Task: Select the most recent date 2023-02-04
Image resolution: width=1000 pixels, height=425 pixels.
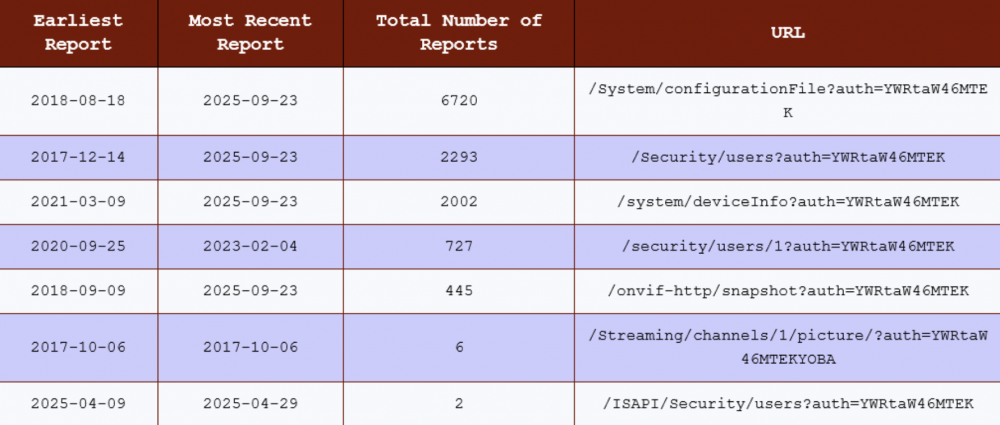Action: coord(250,247)
